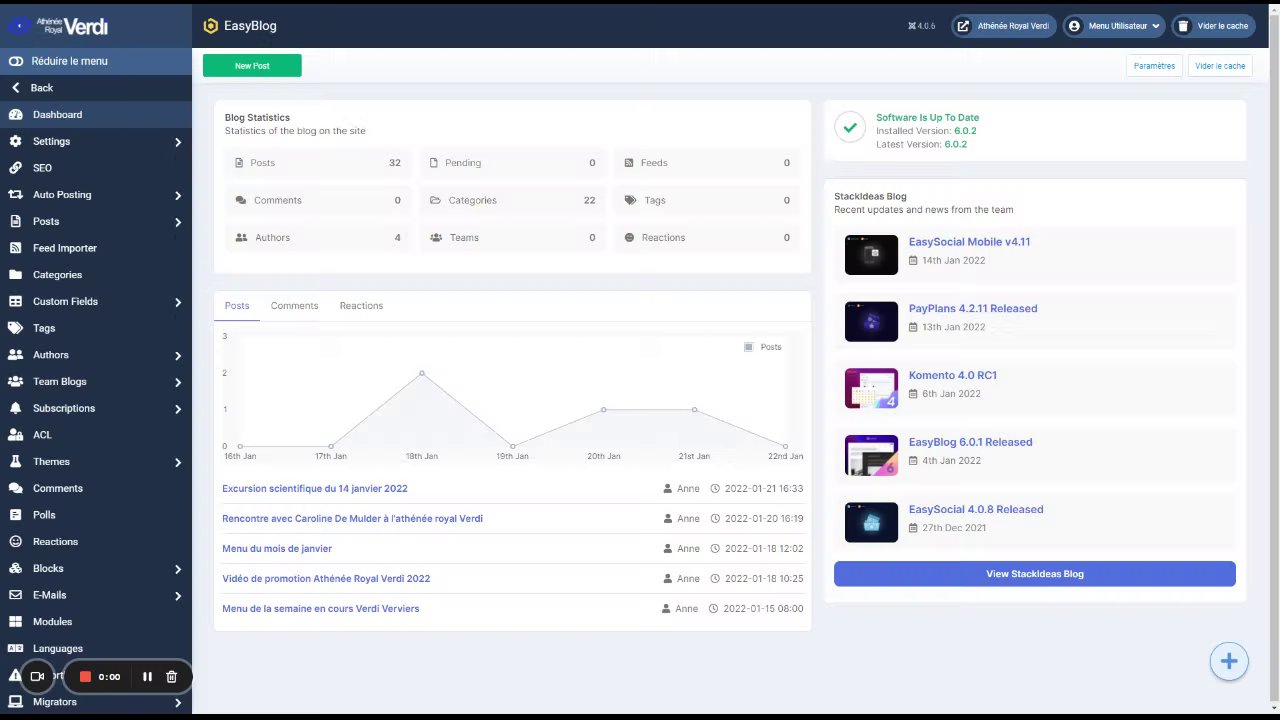Expand the Custom Fields submenu arrow

tap(178, 302)
